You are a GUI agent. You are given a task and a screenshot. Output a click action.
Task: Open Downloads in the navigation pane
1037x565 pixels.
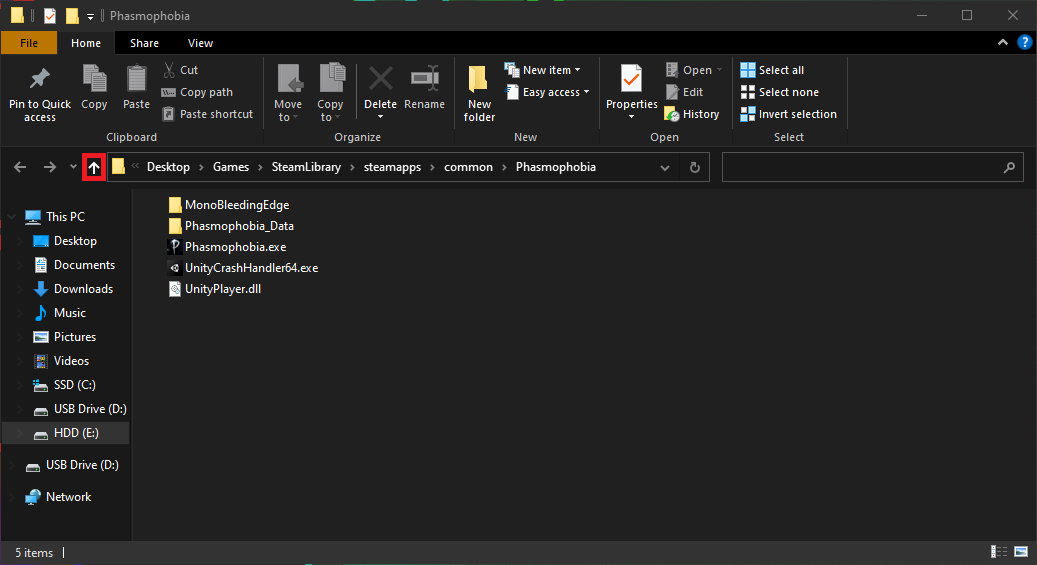[73, 288]
